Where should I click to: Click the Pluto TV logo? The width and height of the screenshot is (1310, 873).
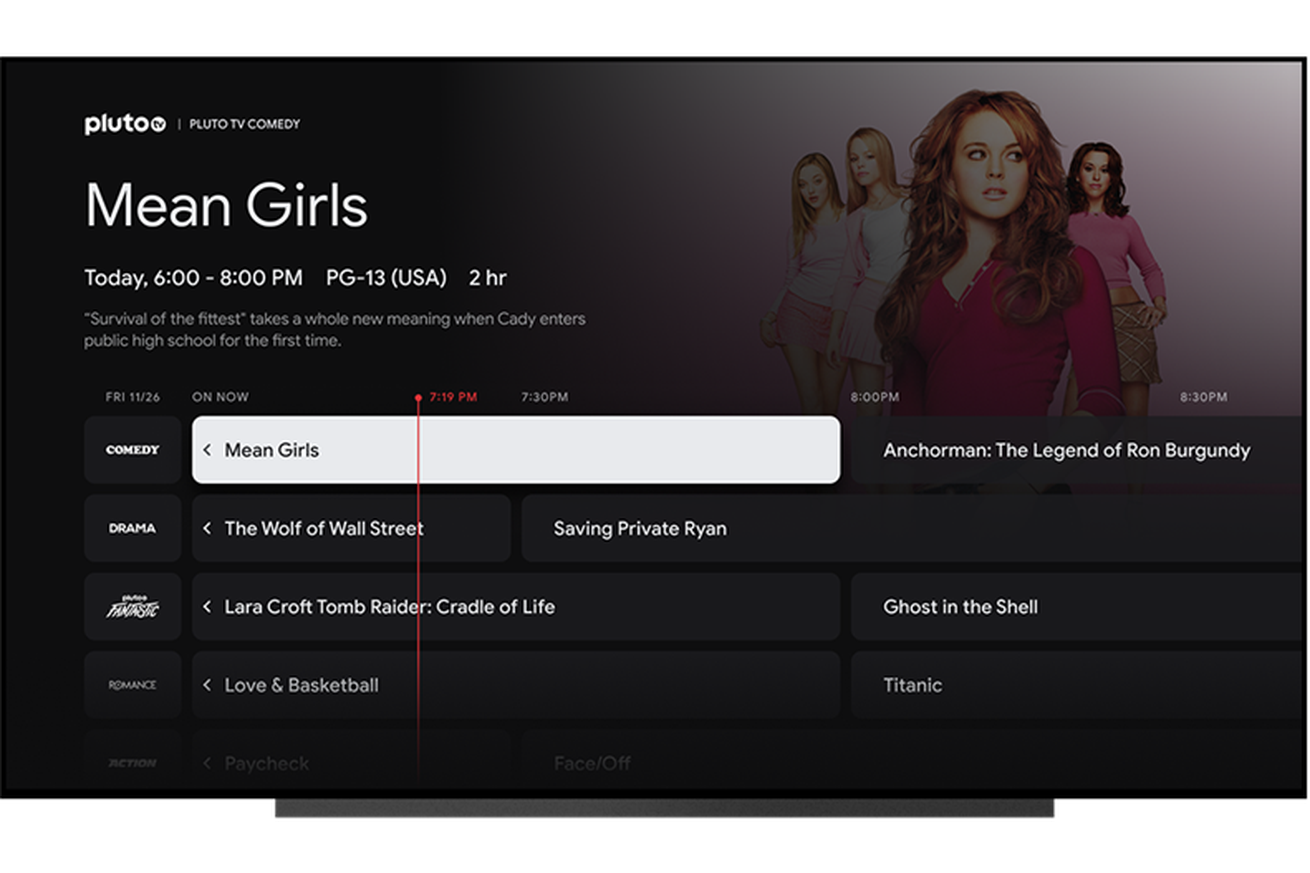click(124, 124)
